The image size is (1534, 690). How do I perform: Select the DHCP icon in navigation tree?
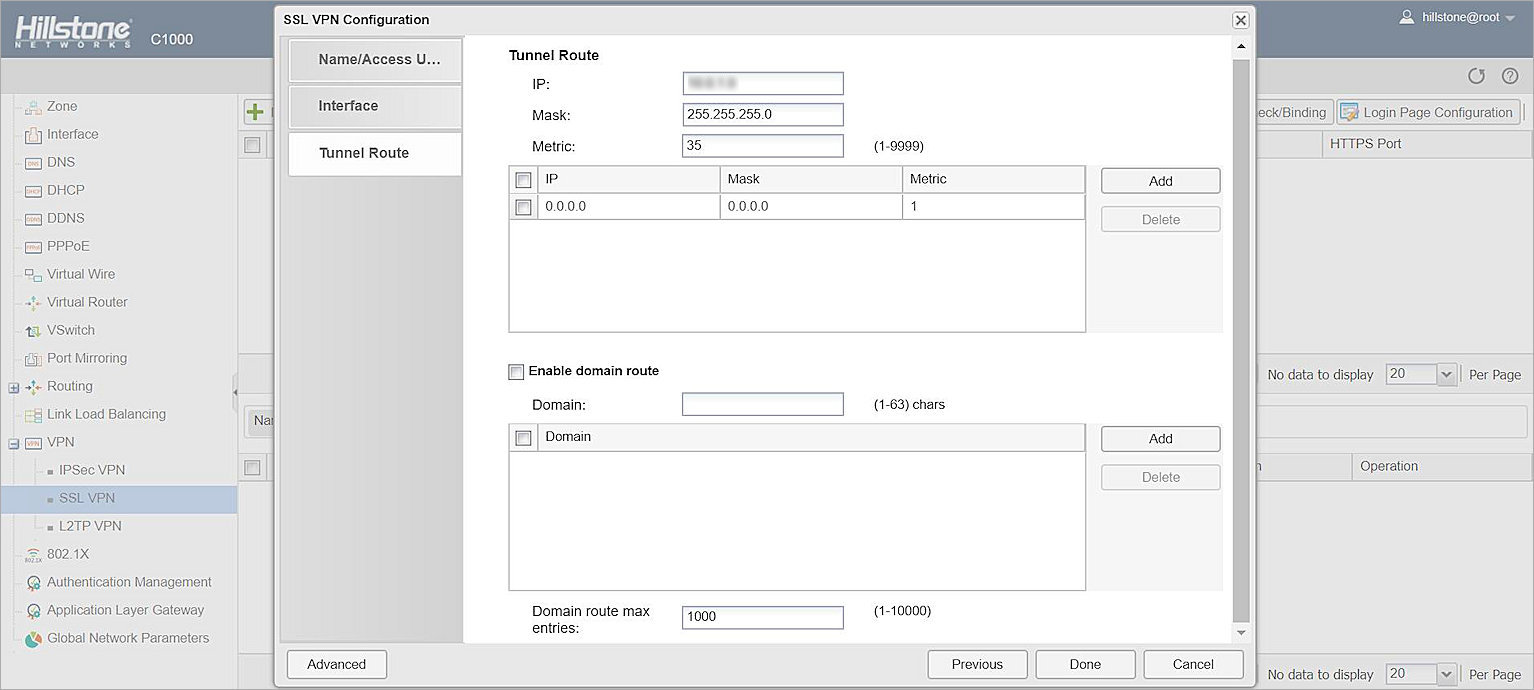pos(32,191)
